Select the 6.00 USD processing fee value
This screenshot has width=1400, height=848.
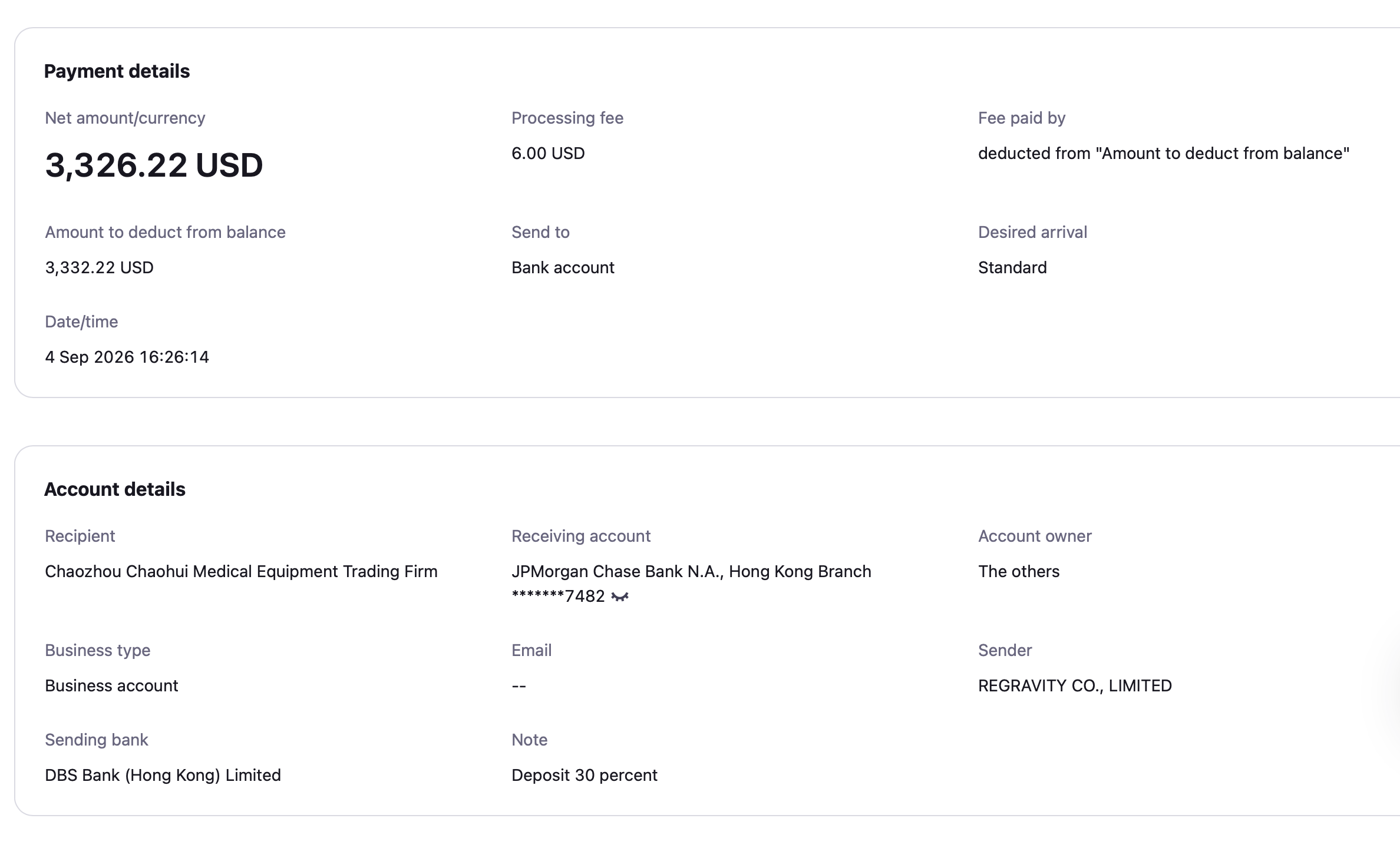548,153
